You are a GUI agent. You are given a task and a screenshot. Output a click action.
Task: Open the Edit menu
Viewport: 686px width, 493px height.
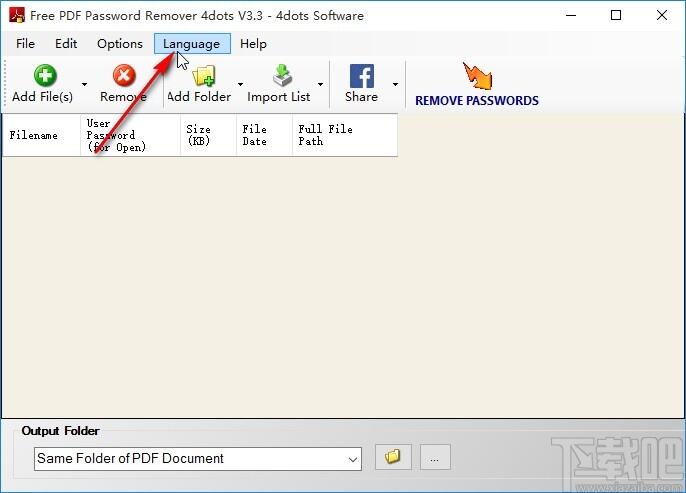[66, 44]
